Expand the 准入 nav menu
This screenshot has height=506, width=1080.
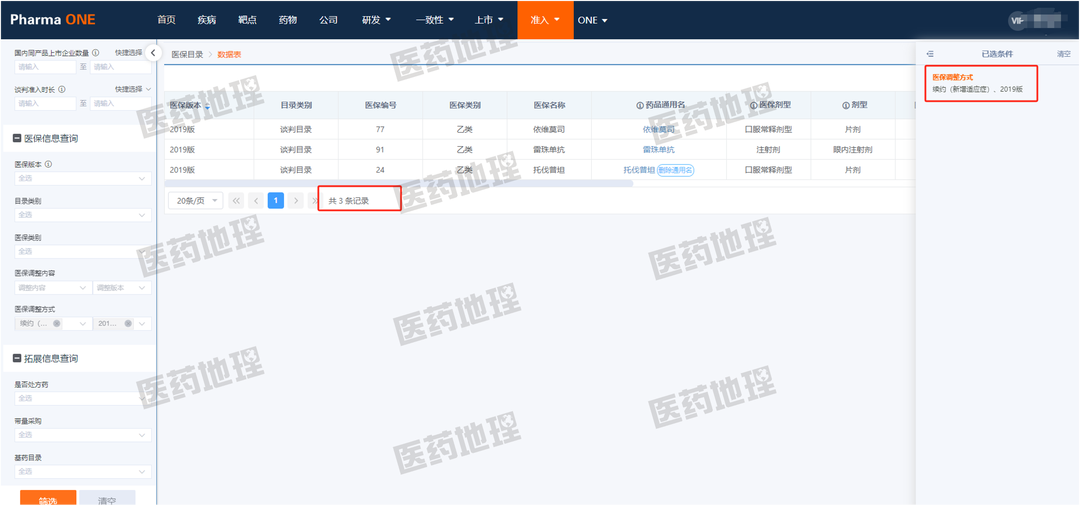pos(546,20)
